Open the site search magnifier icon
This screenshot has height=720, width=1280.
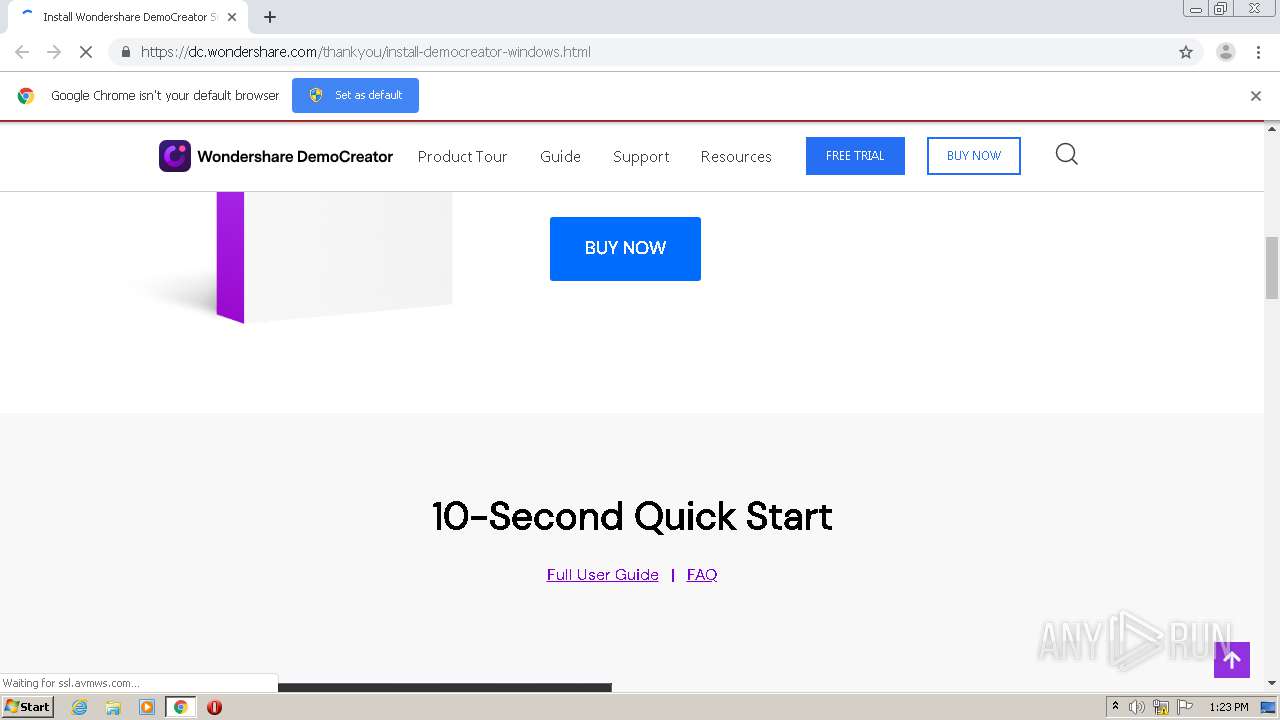click(1066, 154)
